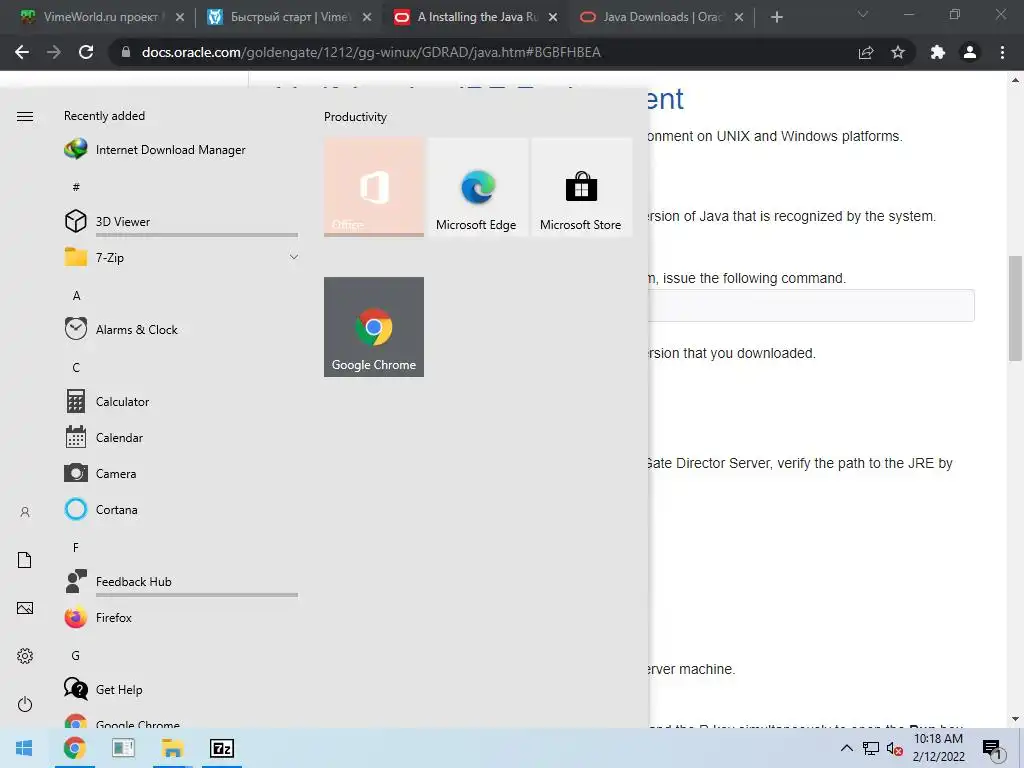Click the Power button in Start

pyautogui.click(x=25, y=704)
